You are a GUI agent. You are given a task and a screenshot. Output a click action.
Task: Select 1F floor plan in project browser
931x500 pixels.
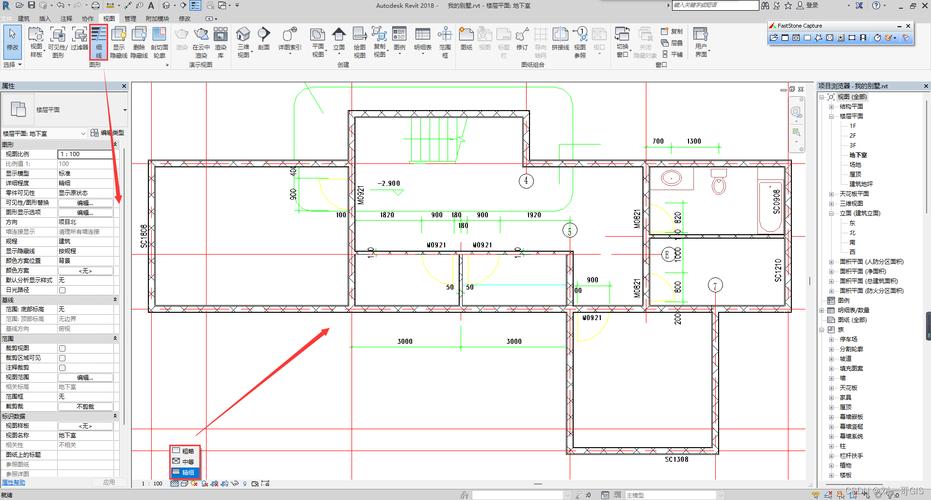tap(853, 125)
